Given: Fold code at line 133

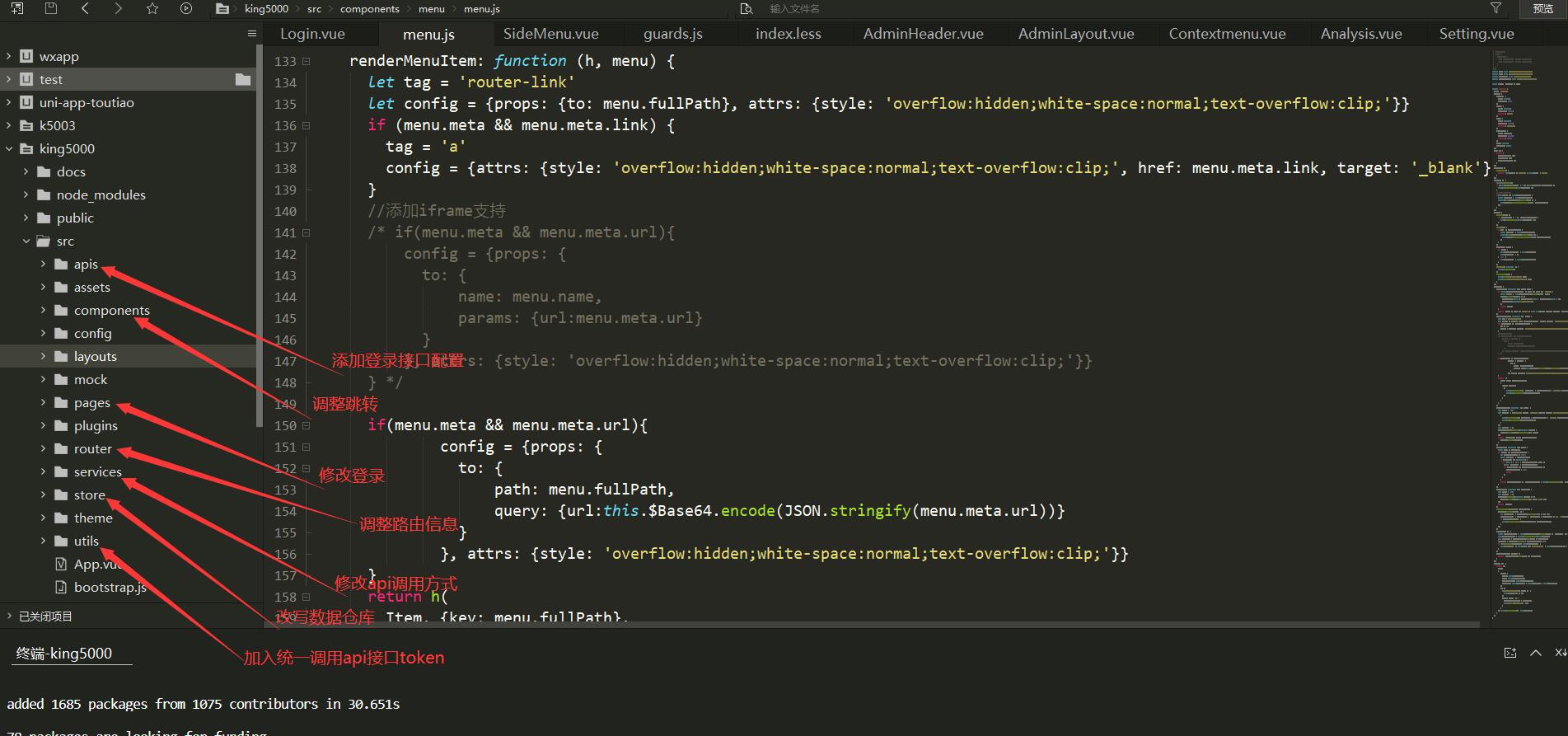Looking at the screenshot, I should click(306, 61).
